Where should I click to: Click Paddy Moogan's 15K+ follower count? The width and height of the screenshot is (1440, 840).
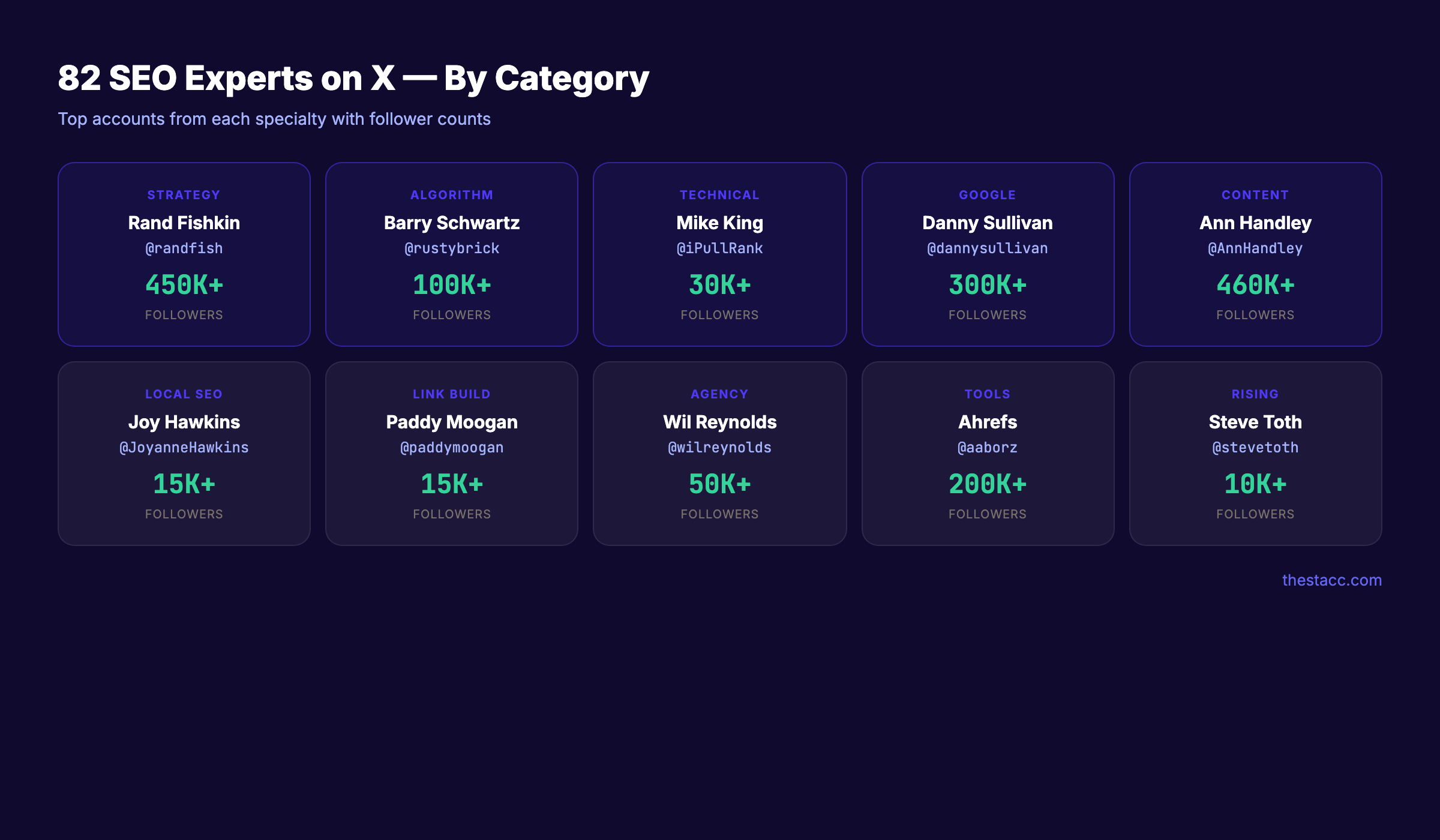click(x=452, y=484)
